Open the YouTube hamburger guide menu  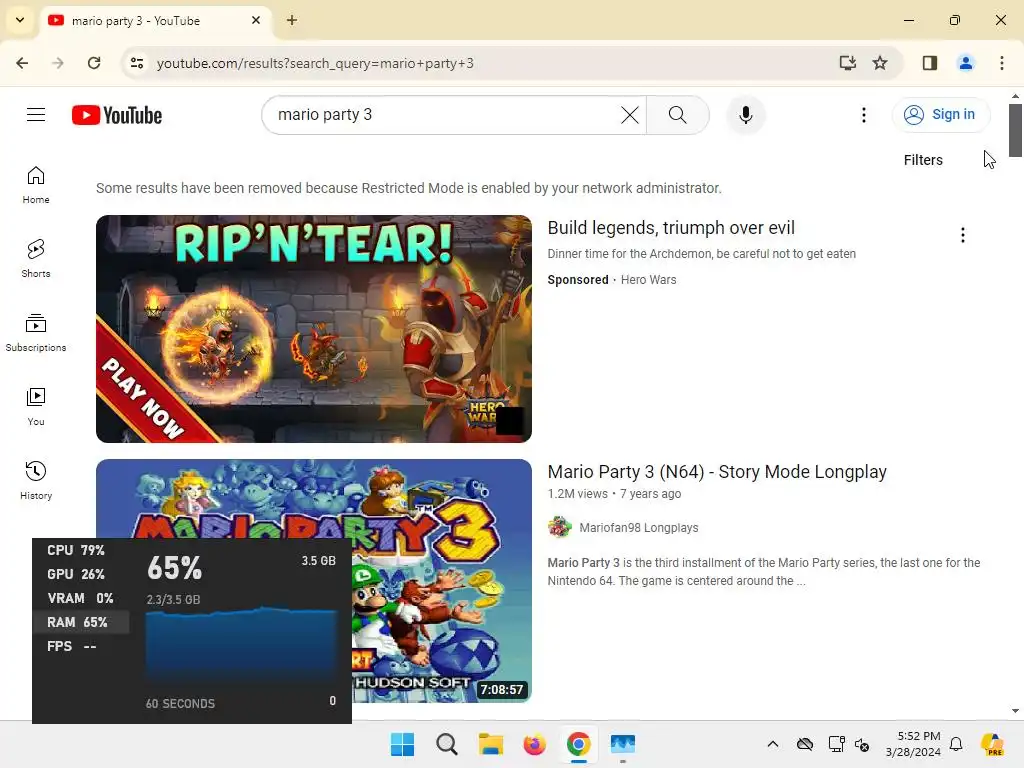36,115
